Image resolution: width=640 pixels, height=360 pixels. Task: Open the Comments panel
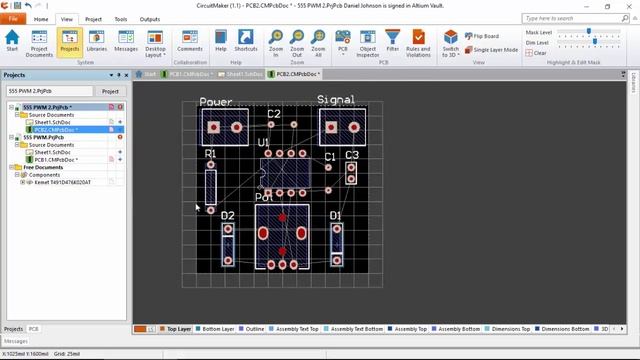(190, 41)
